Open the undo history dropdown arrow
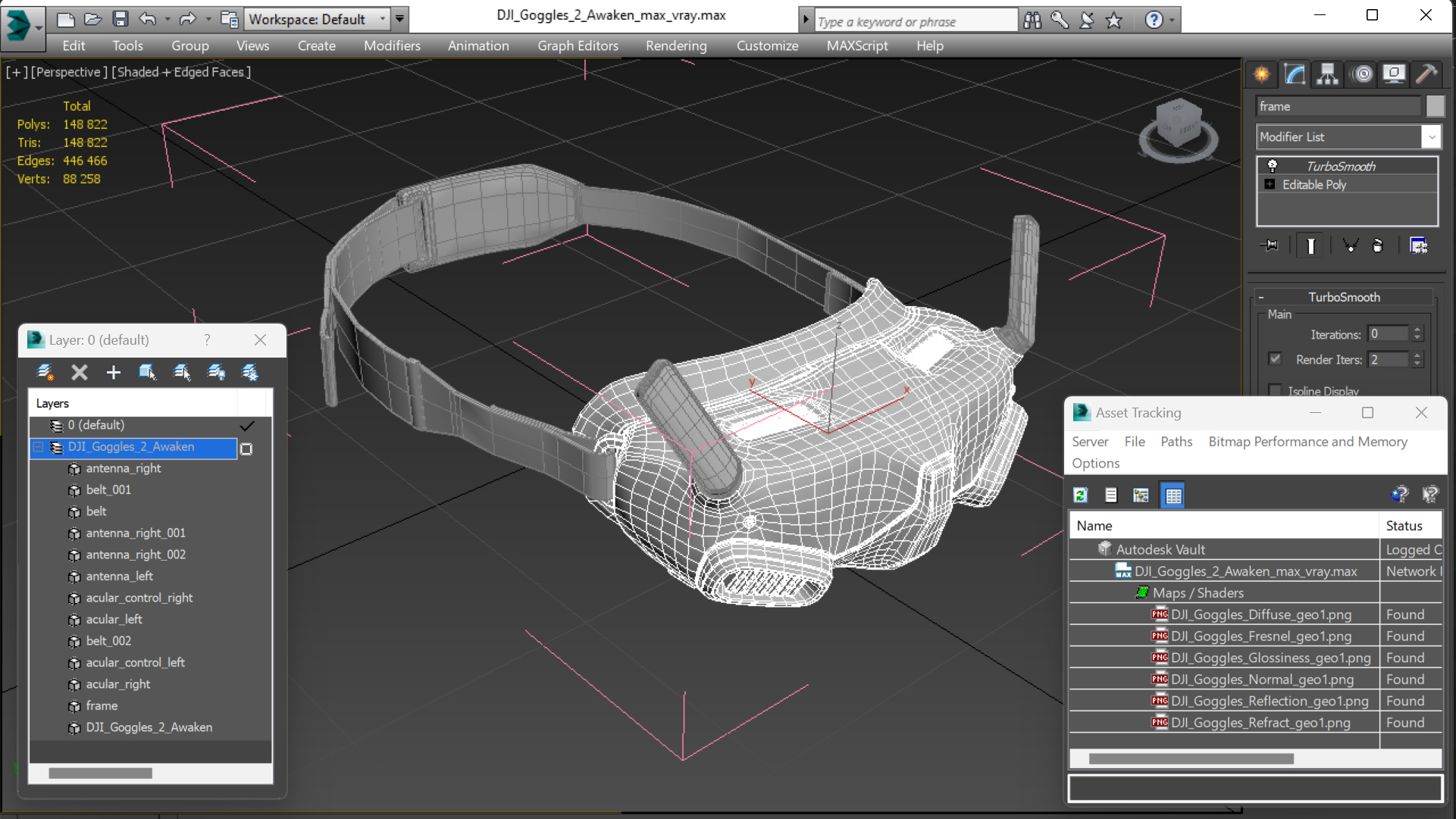1456x819 pixels. [168, 19]
